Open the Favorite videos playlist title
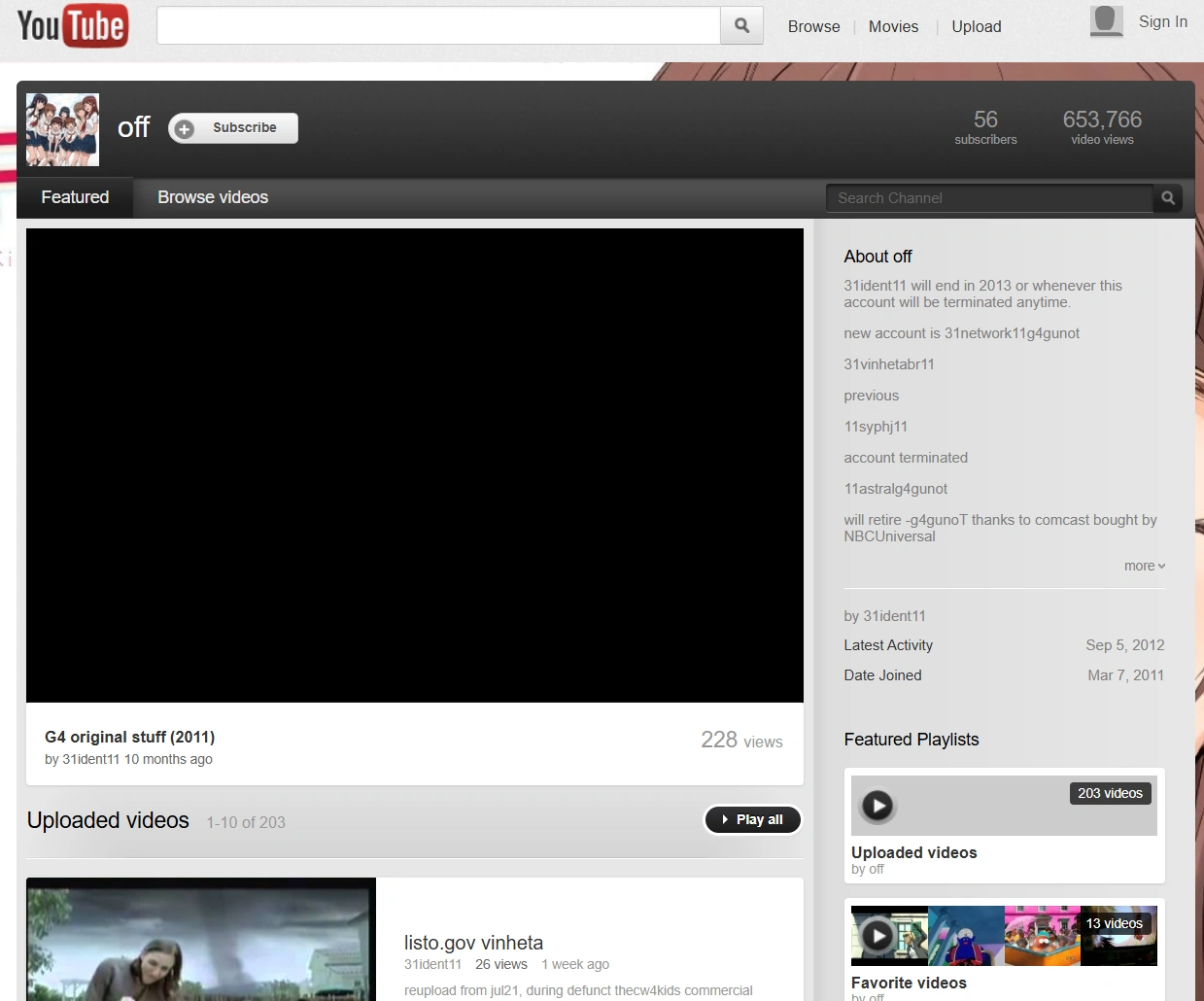 coord(909,983)
